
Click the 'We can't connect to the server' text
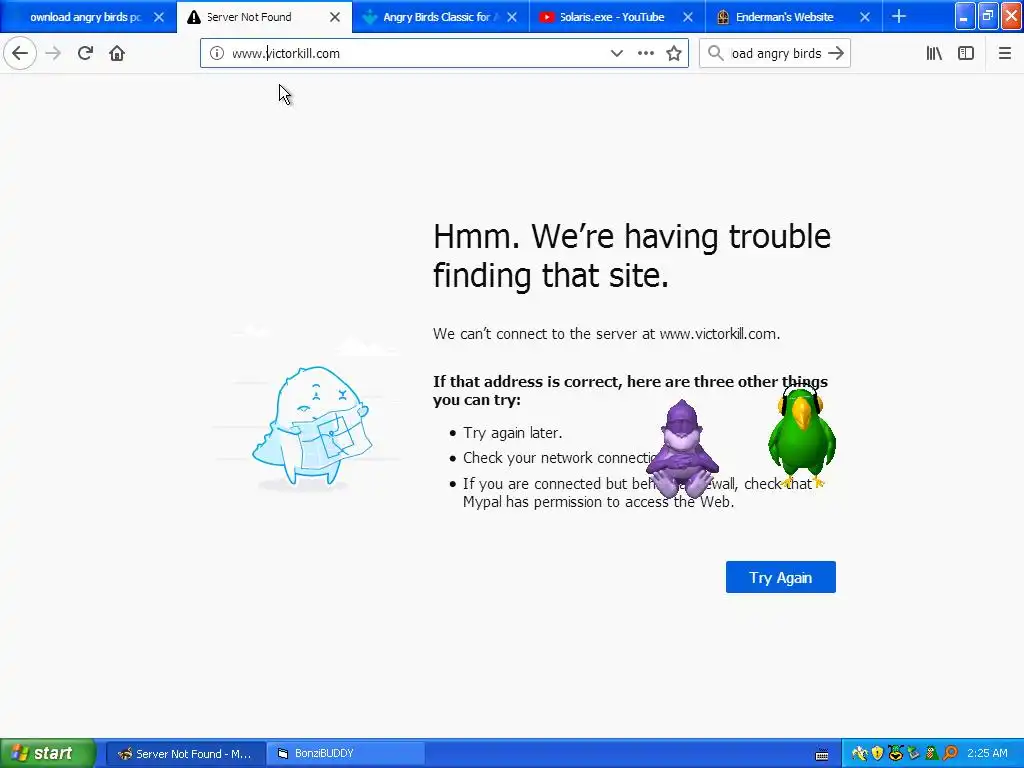click(606, 334)
